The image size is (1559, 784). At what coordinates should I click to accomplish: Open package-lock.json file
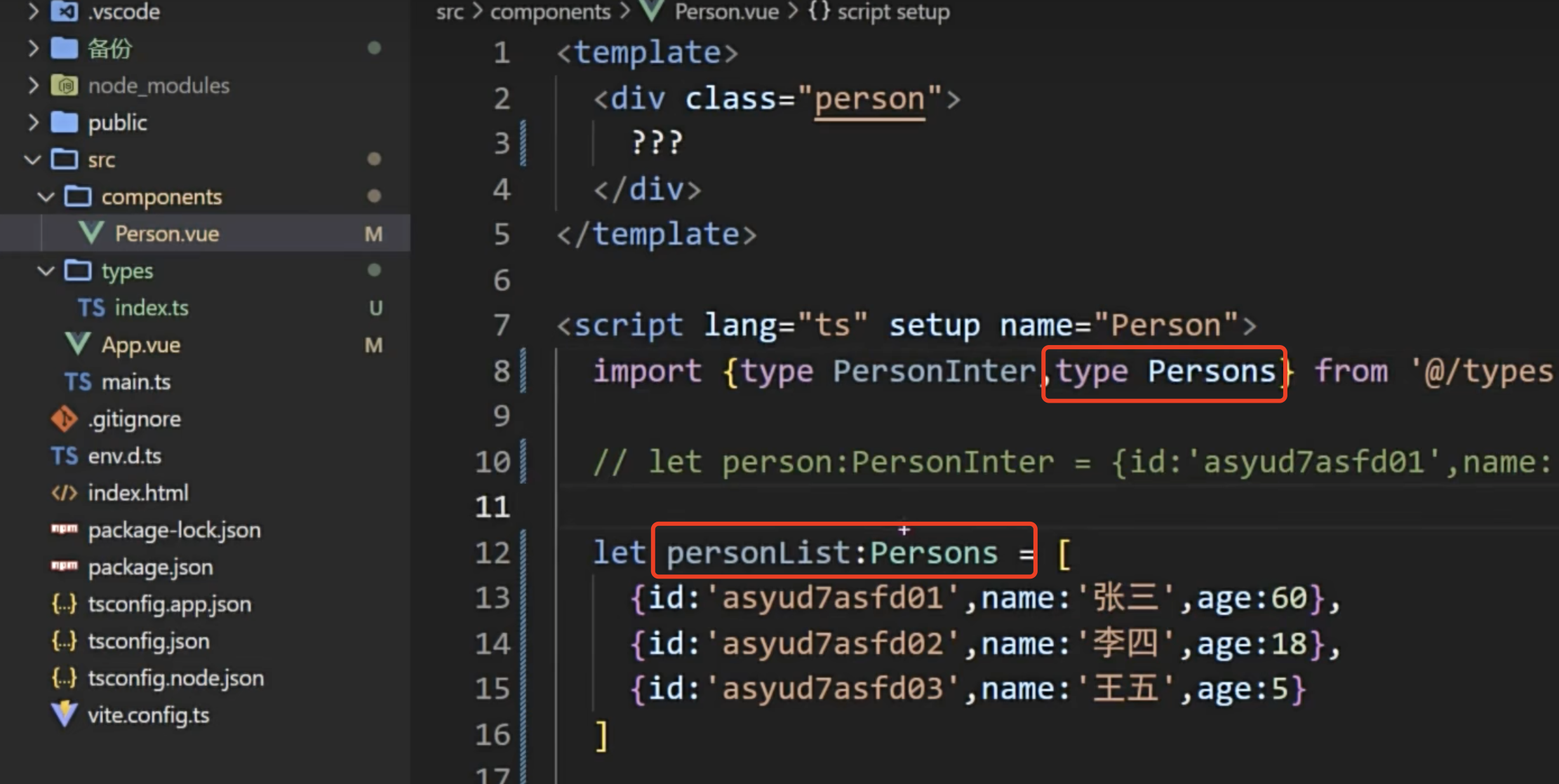(174, 530)
